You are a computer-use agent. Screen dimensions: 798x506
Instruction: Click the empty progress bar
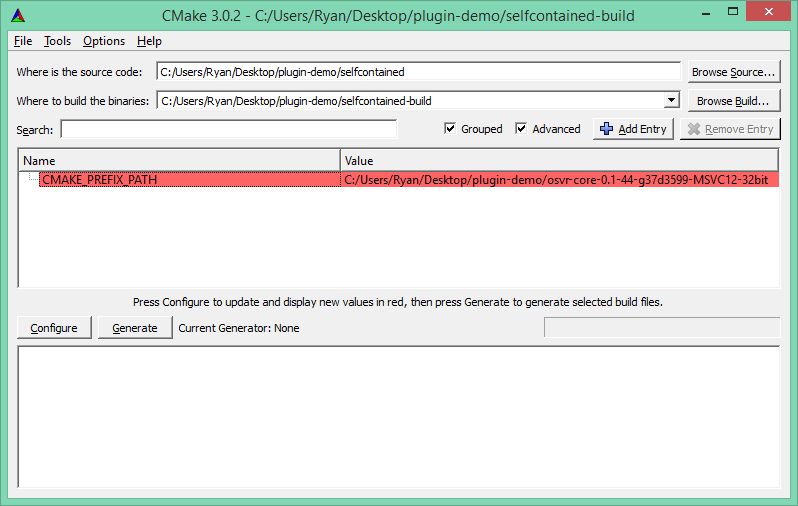(x=662, y=327)
